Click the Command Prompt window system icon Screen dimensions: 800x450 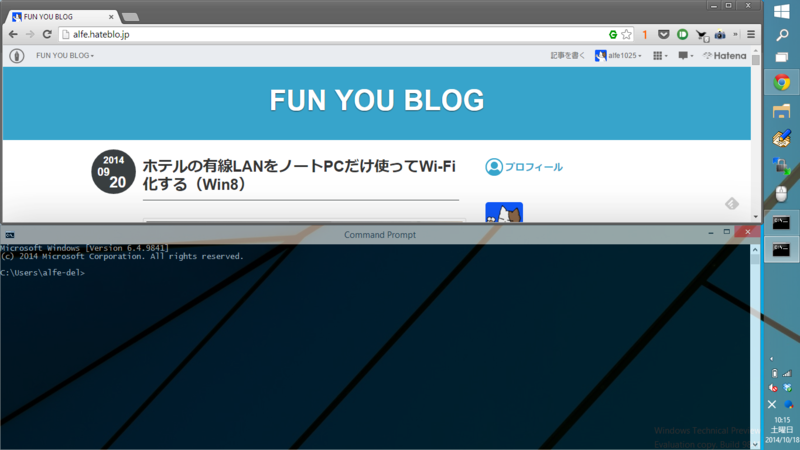tap(10, 235)
